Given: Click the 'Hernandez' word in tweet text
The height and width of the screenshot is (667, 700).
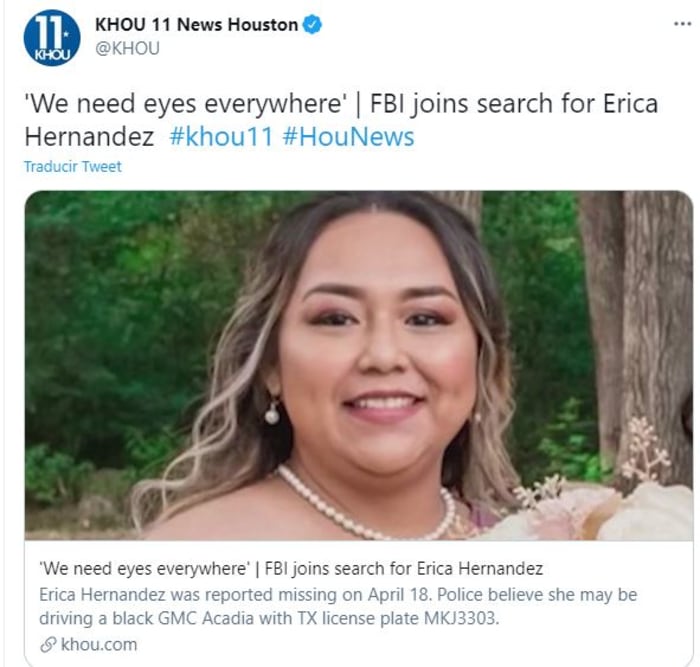Looking at the screenshot, I should tap(89, 137).
